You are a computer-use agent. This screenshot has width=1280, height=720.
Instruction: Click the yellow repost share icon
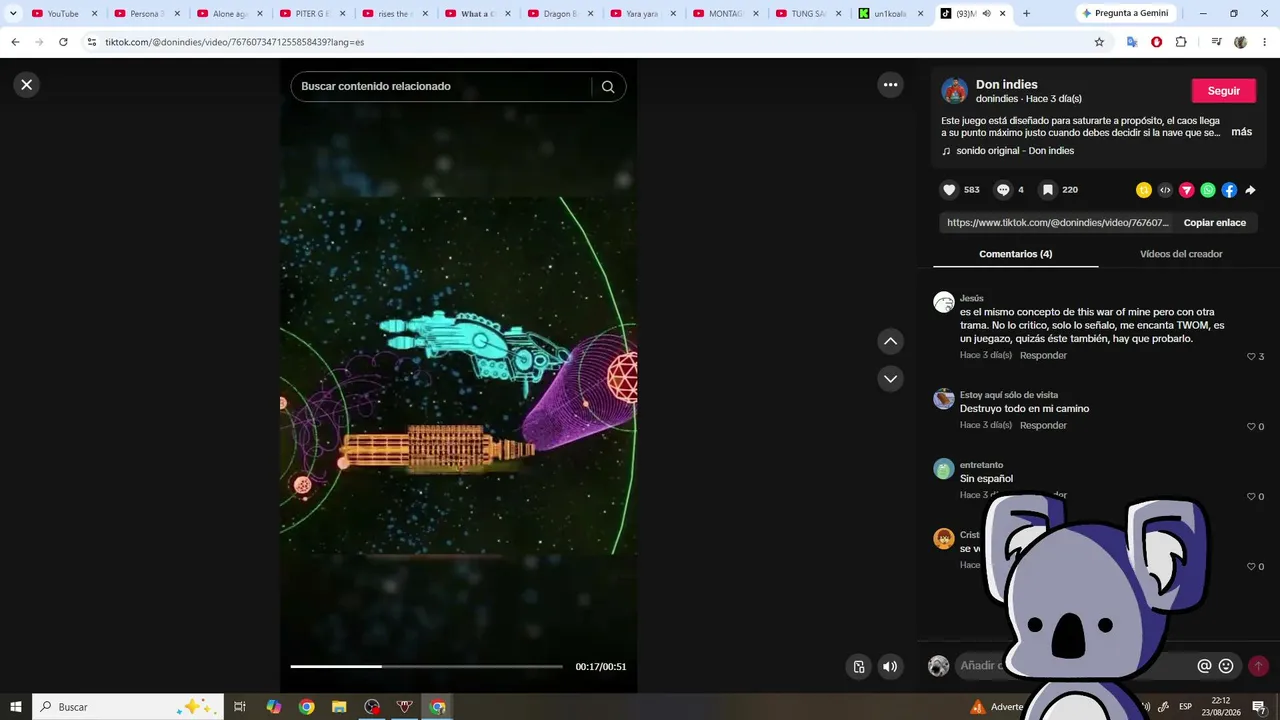(x=1144, y=190)
